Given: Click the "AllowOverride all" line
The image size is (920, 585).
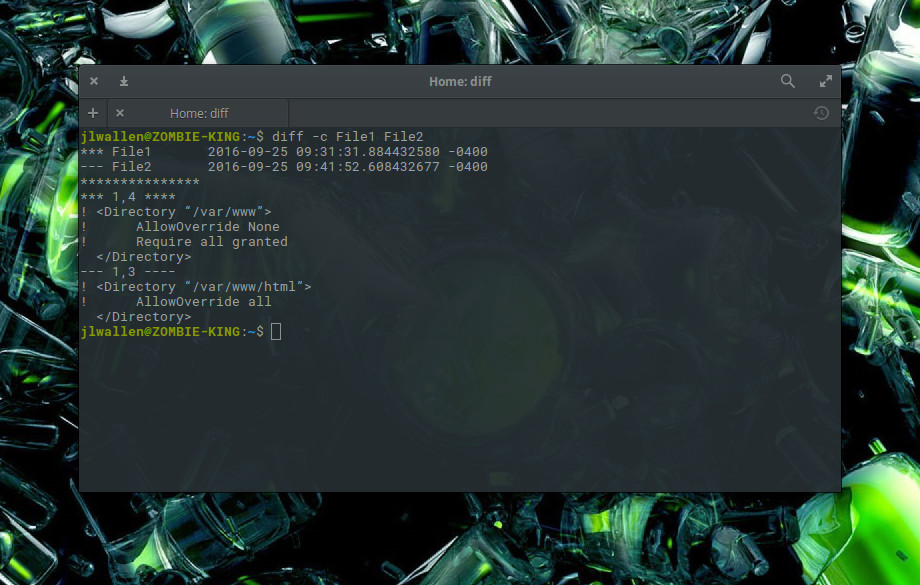Looking at the screenshot, I should [x=203, y=301].
